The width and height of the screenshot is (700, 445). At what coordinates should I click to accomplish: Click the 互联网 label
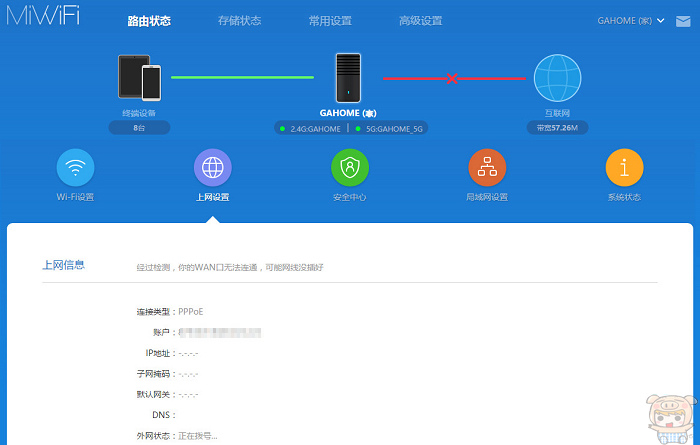point(557,113)
